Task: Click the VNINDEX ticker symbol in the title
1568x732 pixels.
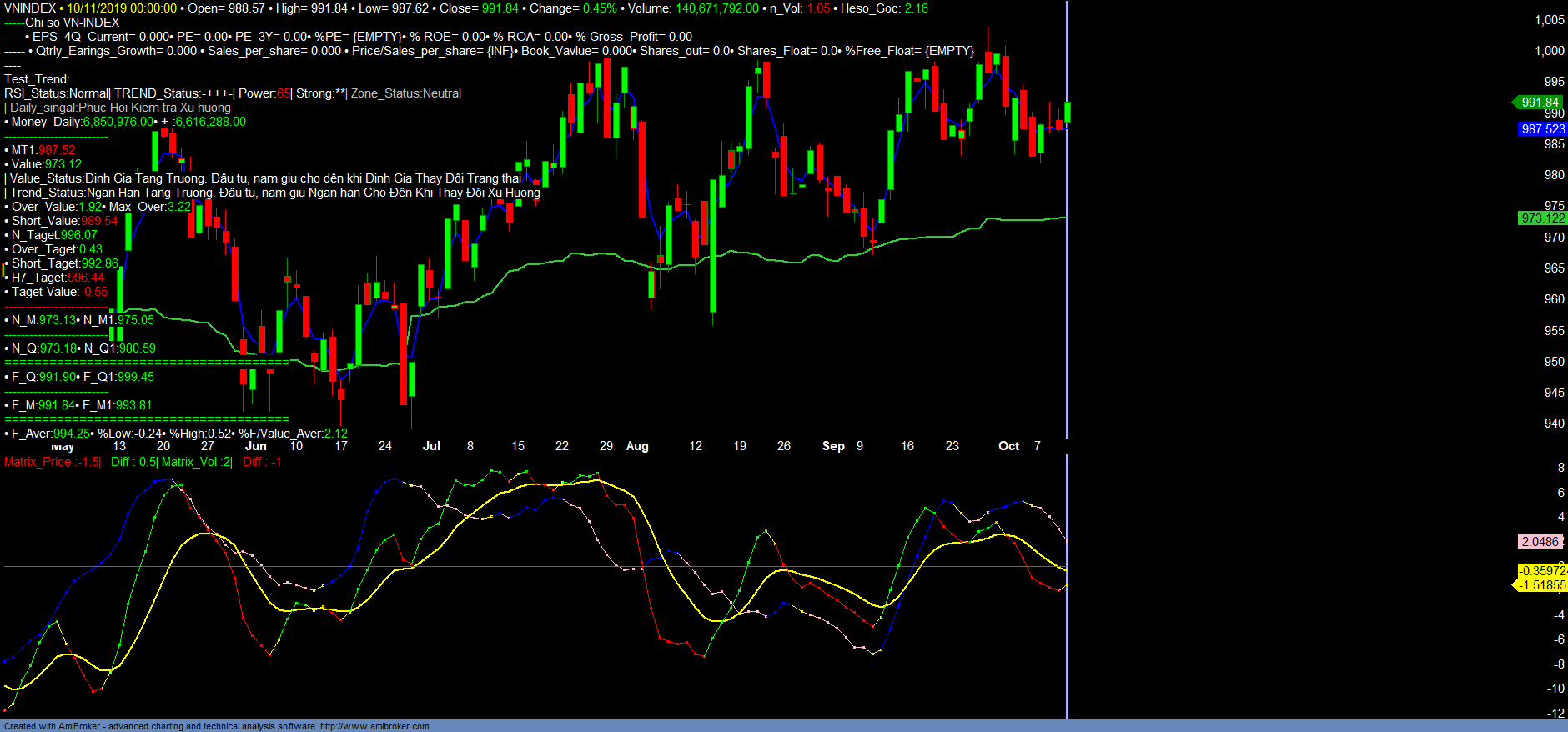Action: [30, 8]
